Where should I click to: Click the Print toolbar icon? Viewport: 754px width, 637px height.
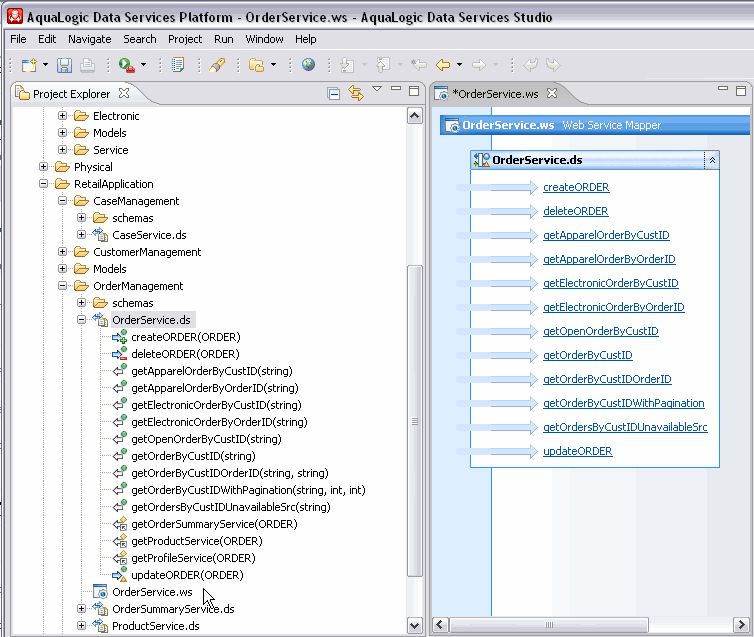[x=87, y=65]
